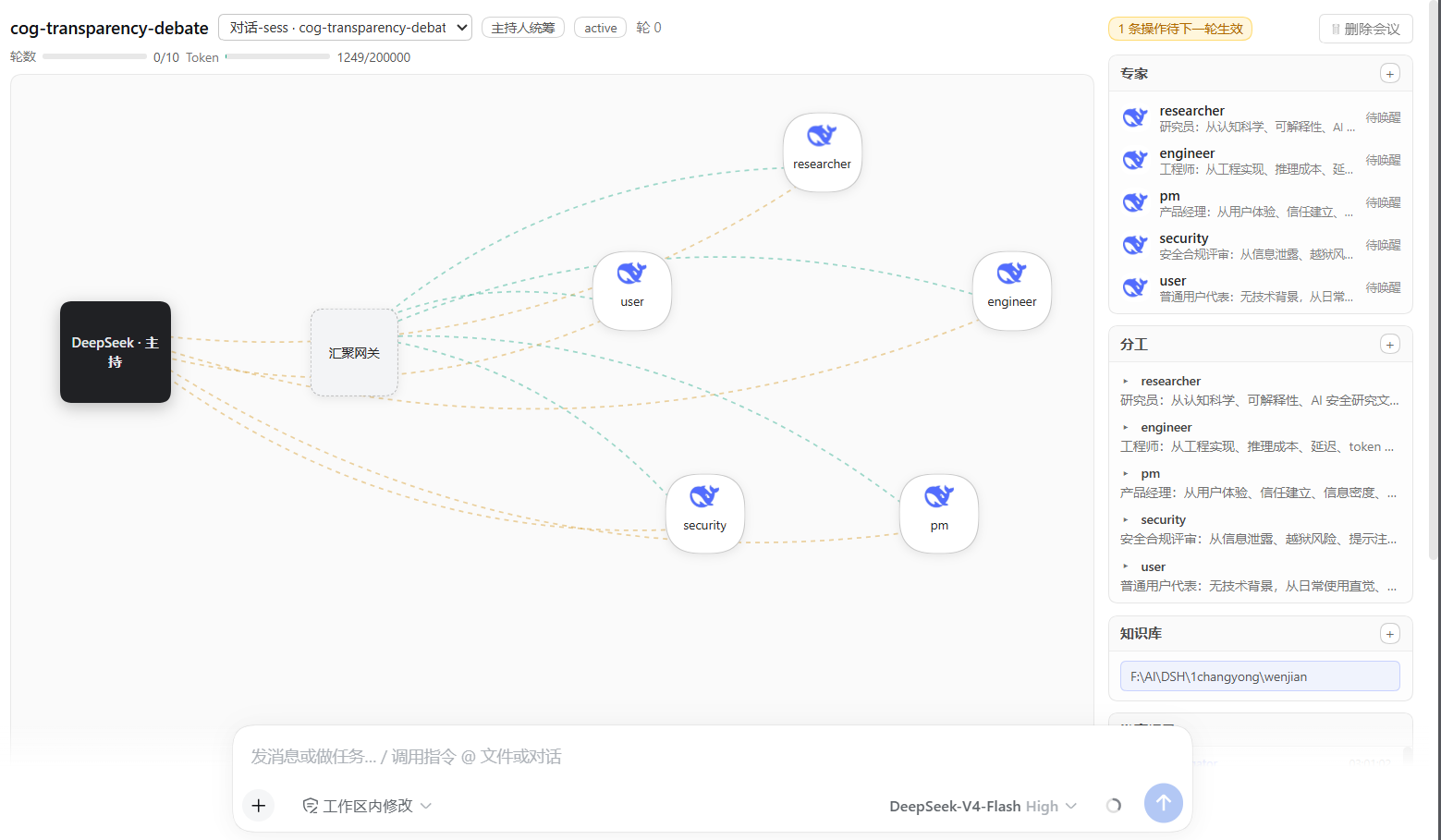Image resolution: width=1441 pixels, height=840 pixels.
Task: Click security description 安全合规评审 in 专家 list
Action: [1257, 255]
